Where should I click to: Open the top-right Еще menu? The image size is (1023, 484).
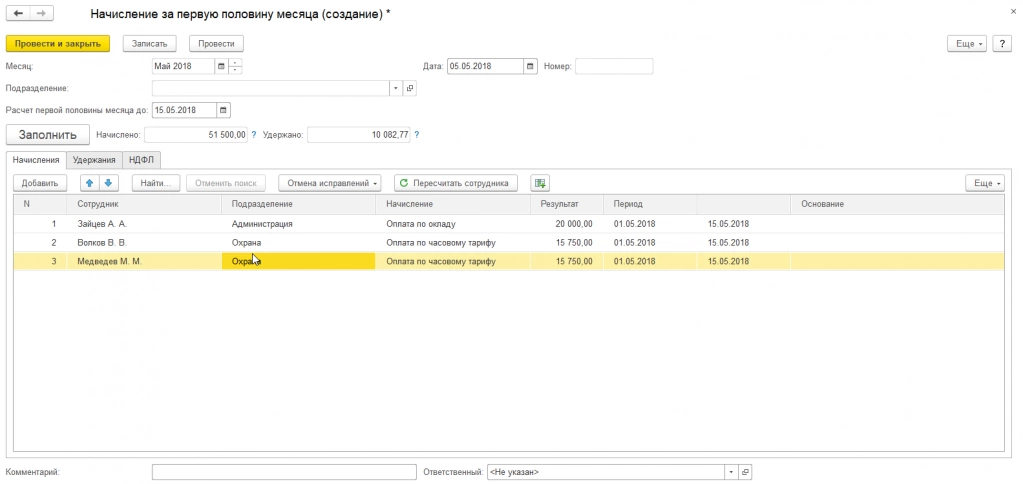966,44
